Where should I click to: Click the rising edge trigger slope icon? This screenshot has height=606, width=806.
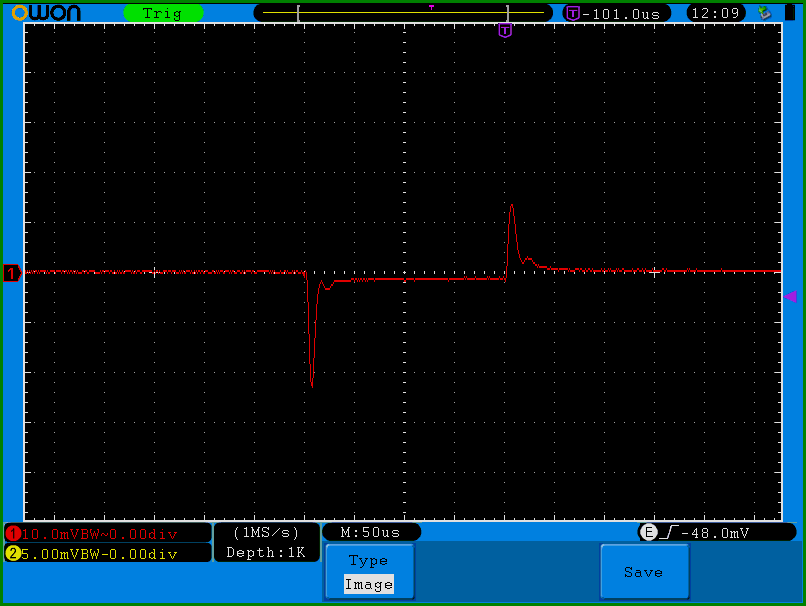(669, 532)
